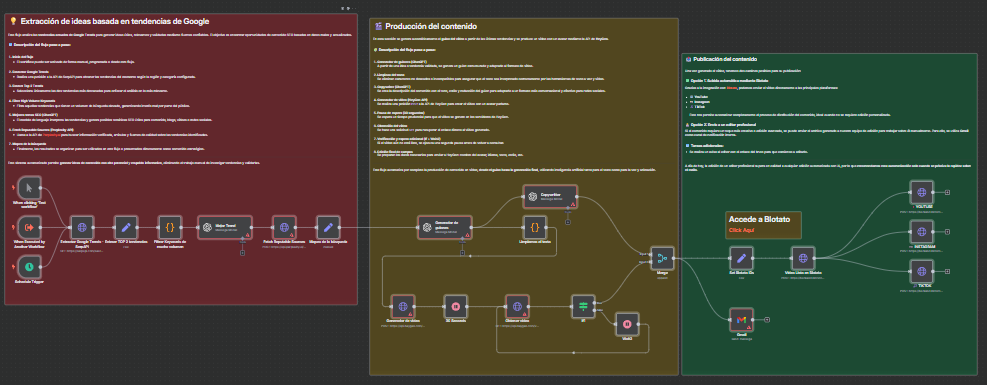Open the Fetch Reputable Sources HTTP node
Screen dimensions: 987x385
pyautogui.click(x=284, y=227)
